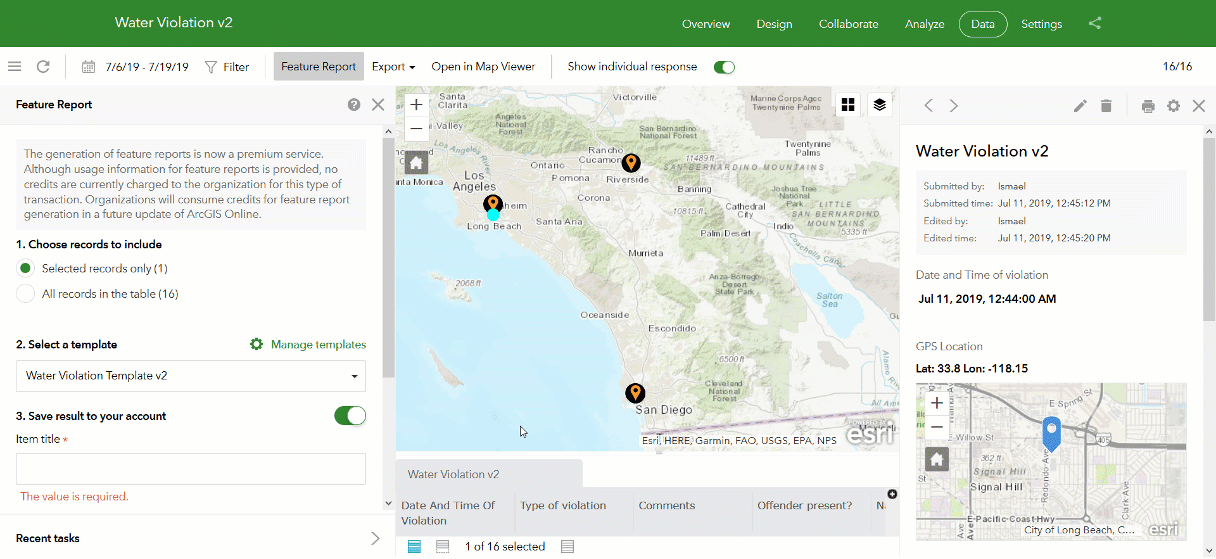The image size is (1216, 559).
Task: Click the blue pin on the mini map
Action: [x=1051, y=433]
